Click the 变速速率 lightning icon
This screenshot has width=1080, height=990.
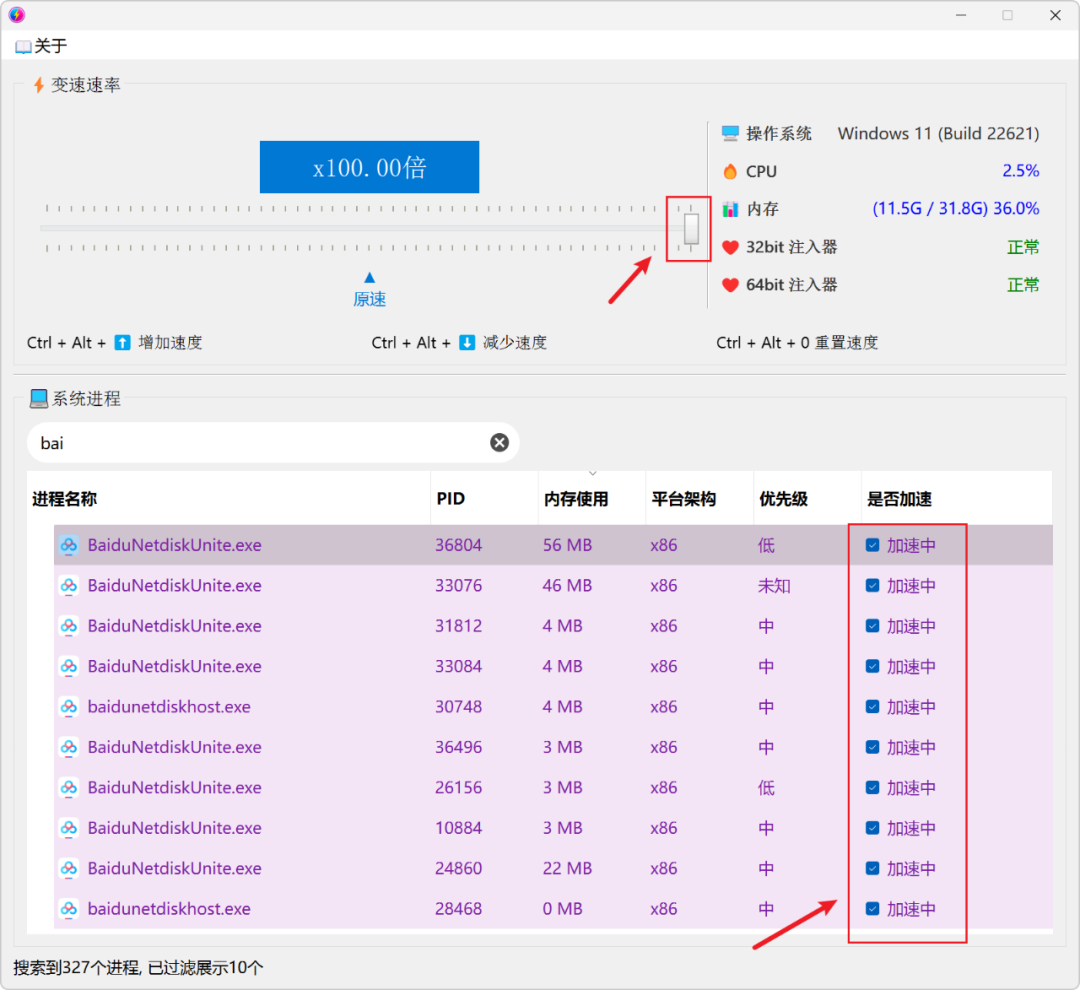tap(39, 85)
